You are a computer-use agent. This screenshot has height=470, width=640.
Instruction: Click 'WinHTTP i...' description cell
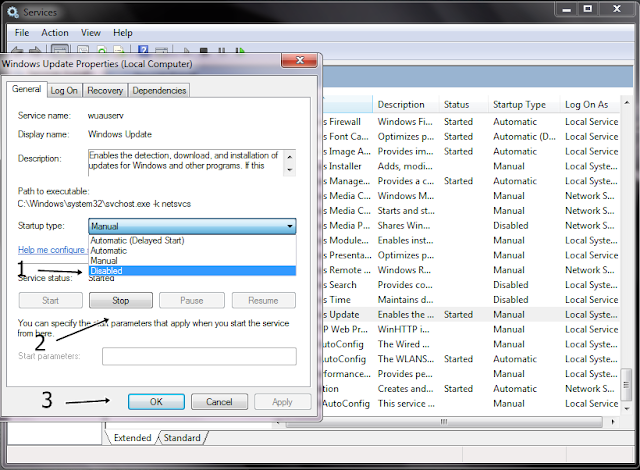pos(403,329)
